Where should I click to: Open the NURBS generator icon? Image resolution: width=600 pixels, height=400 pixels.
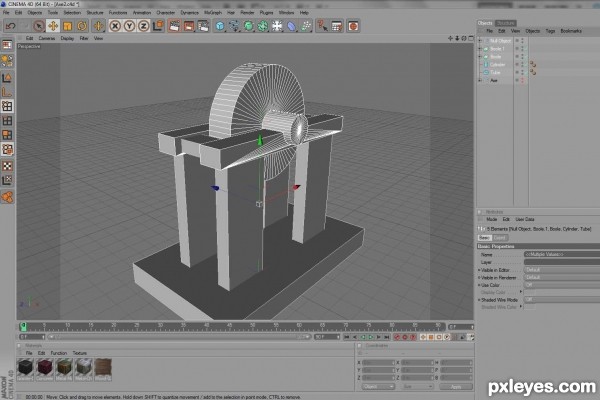click(x=249, y=26)
